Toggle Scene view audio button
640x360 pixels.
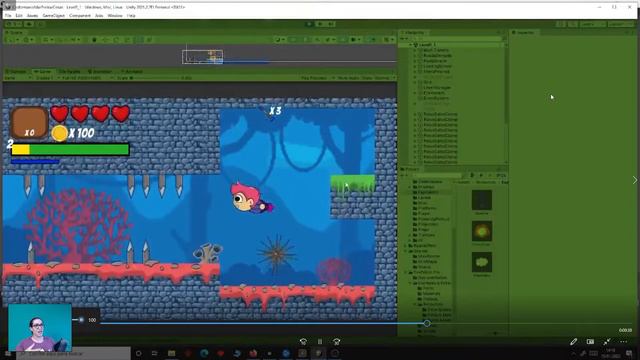(317, 40)
